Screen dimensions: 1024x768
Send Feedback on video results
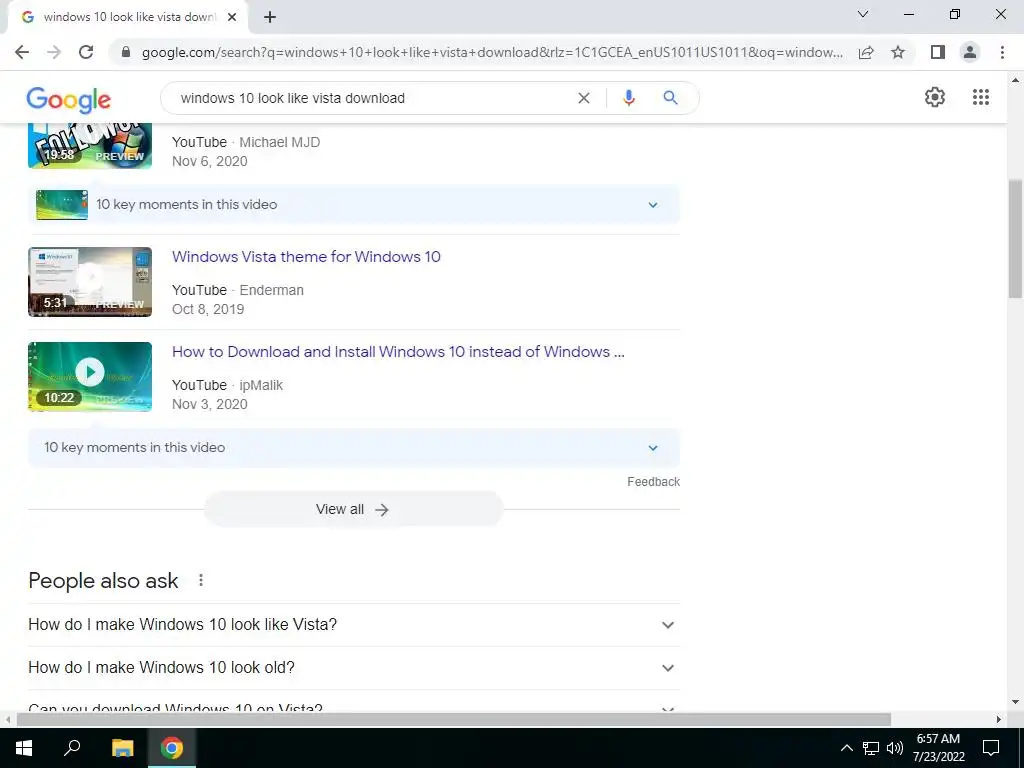coord(653,482)
